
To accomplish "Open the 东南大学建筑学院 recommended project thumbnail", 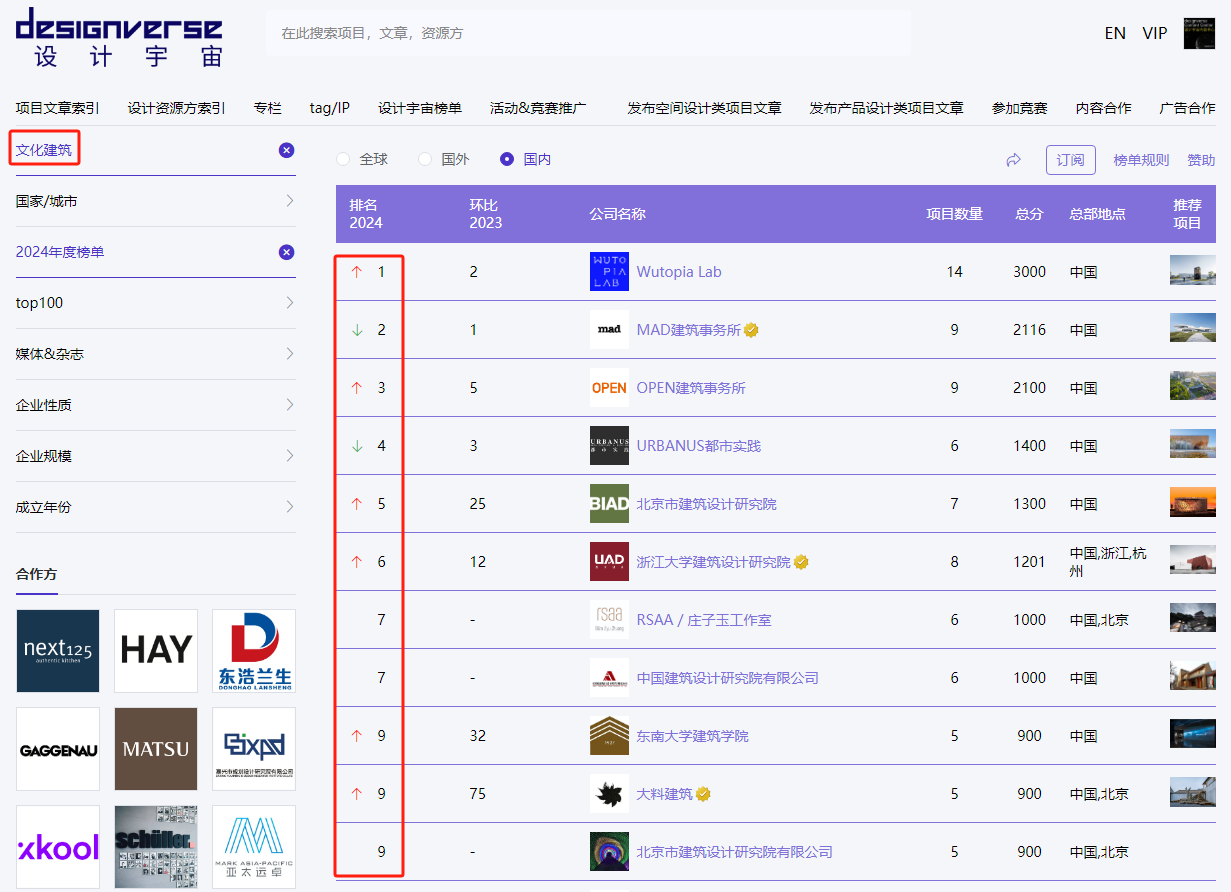I will pos(1193,734).
